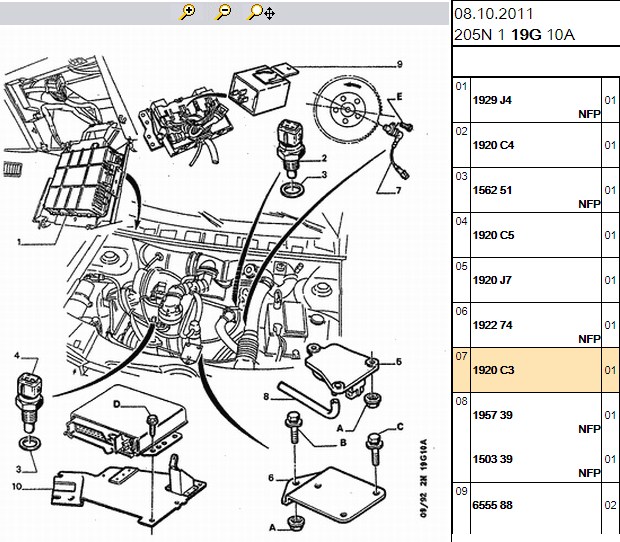Click the 19G reference in header
Image resolution: width=620 pixels, height=542 pixels.
pos(526,35)
